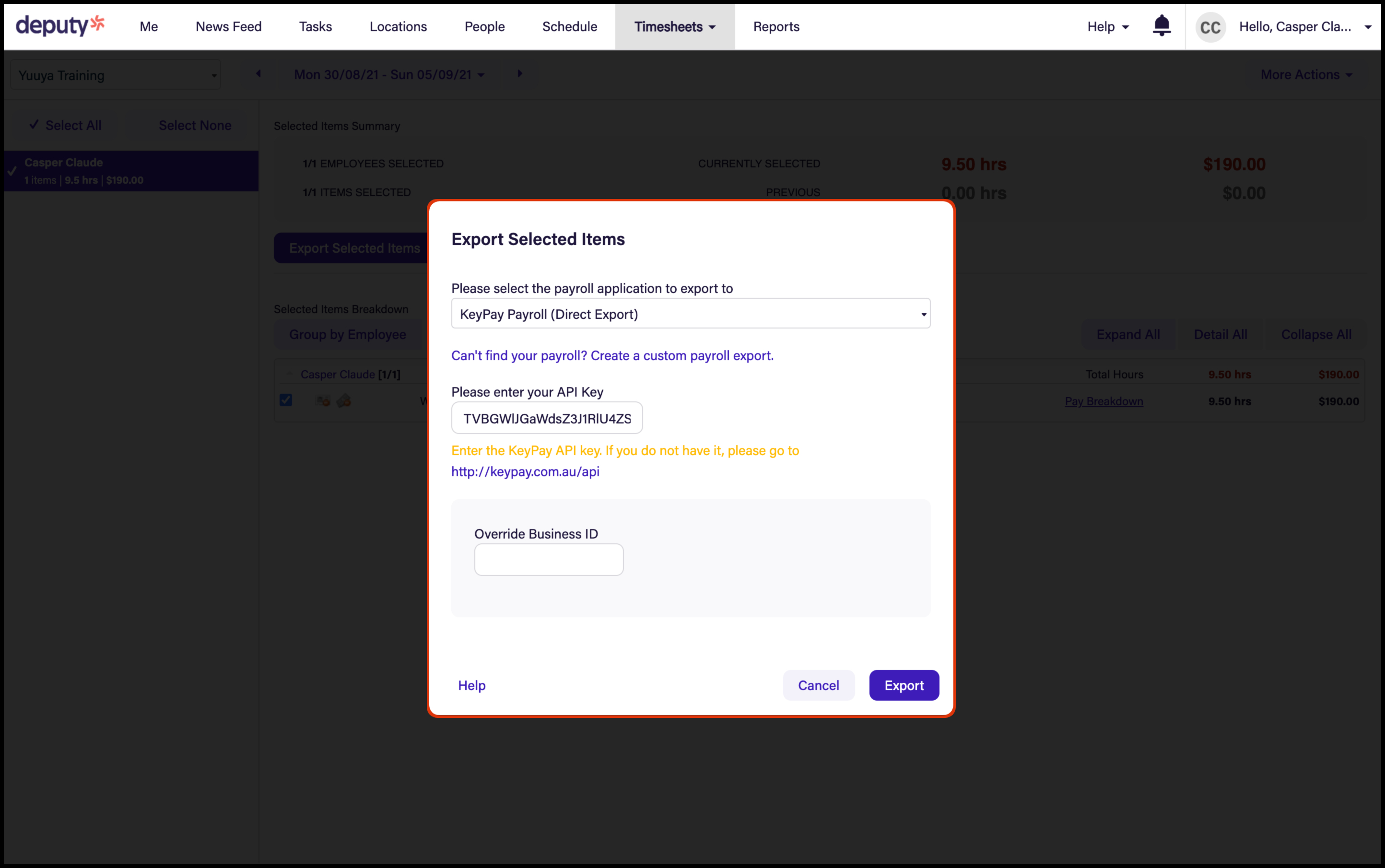The image size is (1385, 868).
Task: Go to next week arrow
Action: pos(519,73)
